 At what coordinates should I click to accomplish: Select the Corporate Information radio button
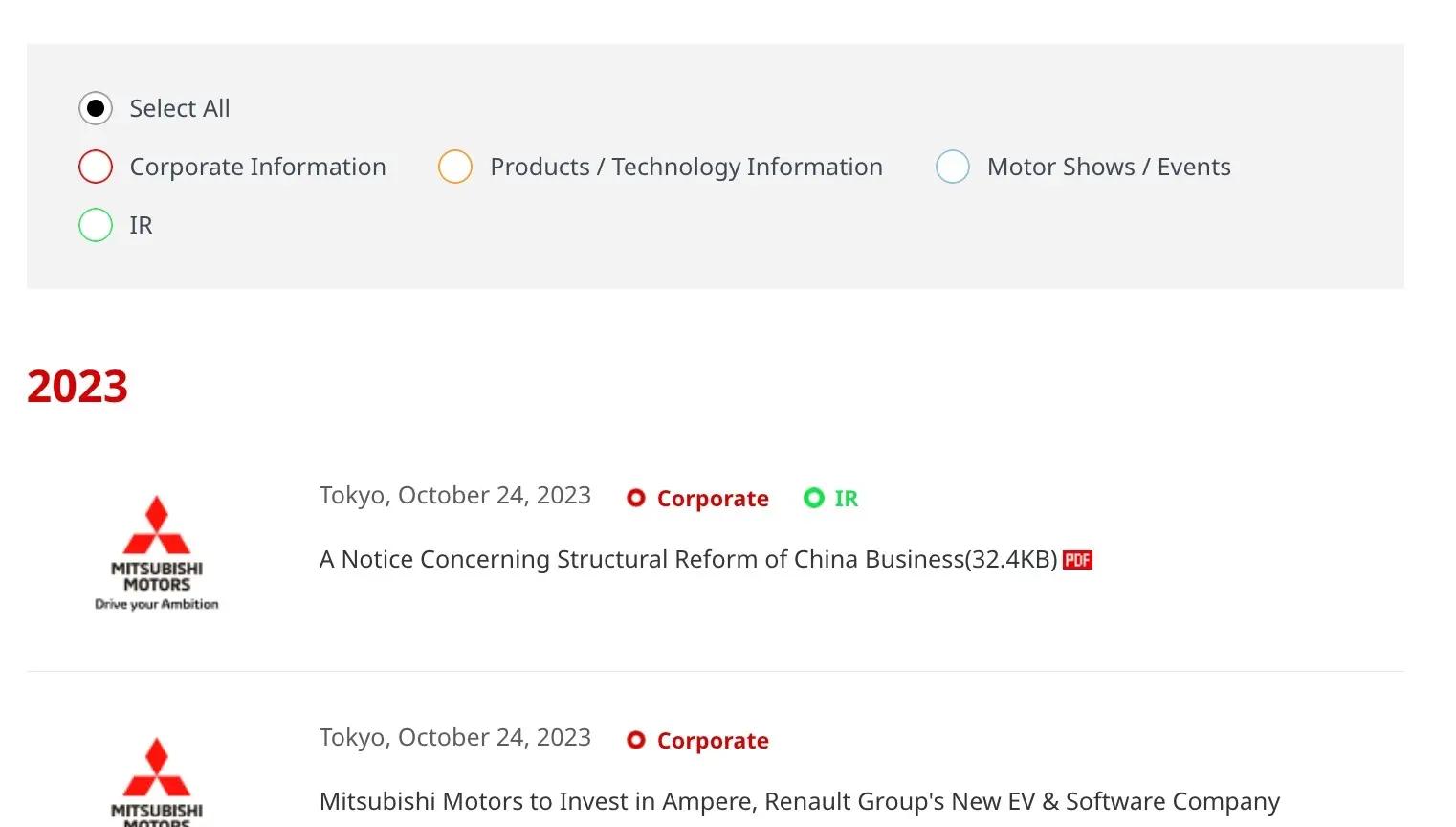(x=96, y=167)
